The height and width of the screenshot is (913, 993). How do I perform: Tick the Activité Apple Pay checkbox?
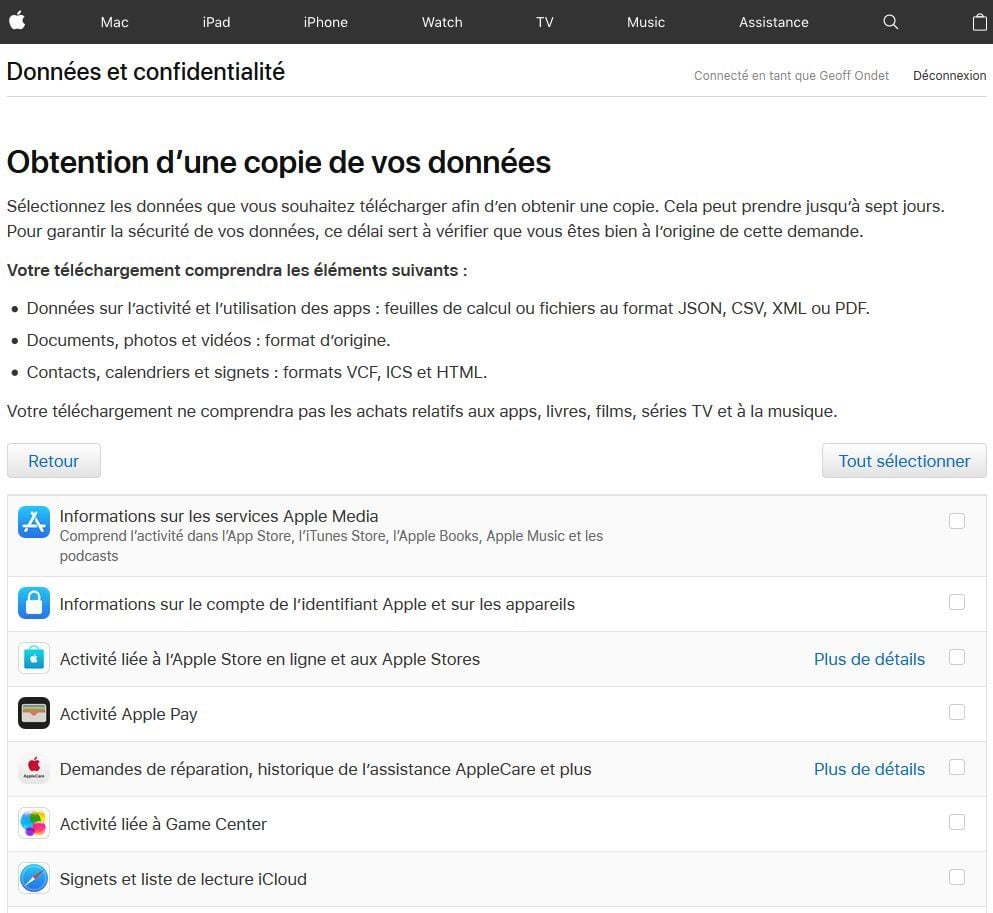coord(957,712)
